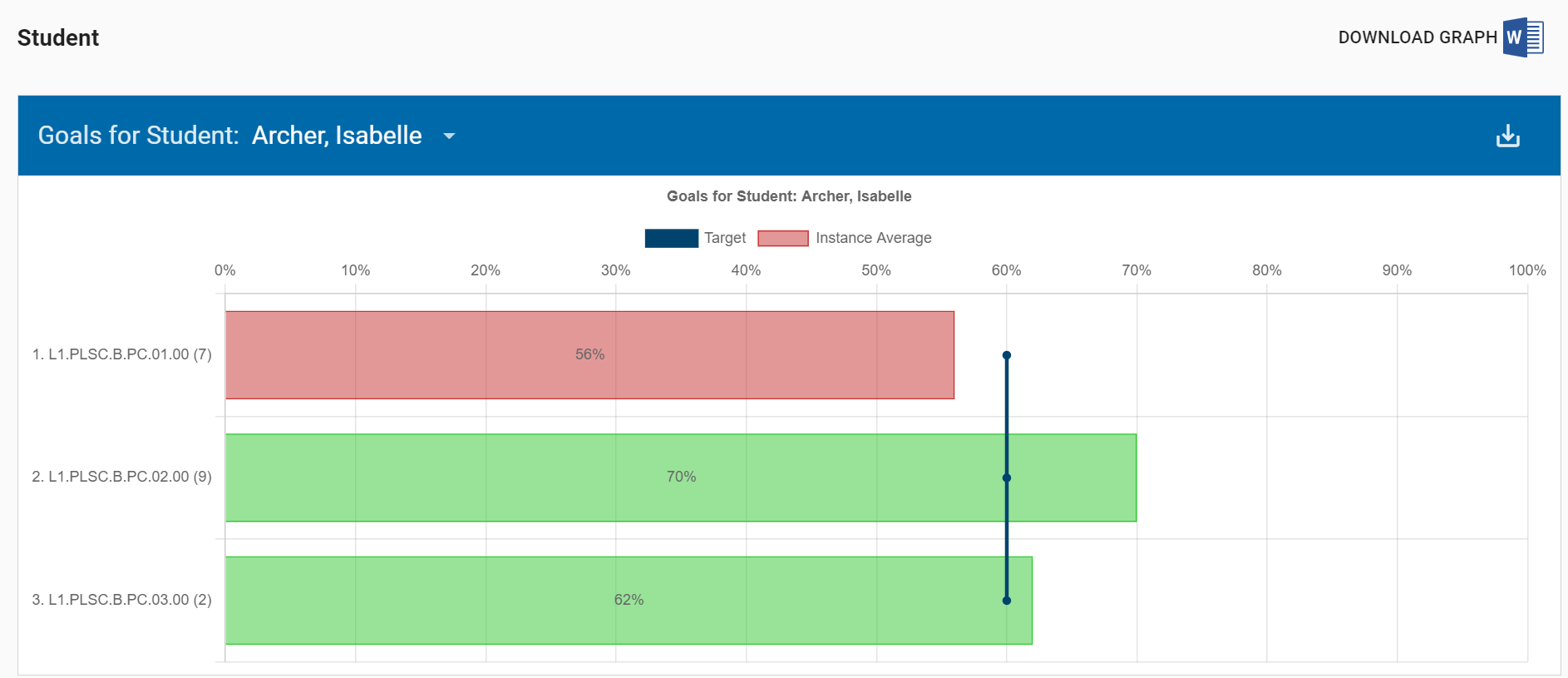This screenshot has height=678, width=1568.
Task: Click the target marker dot for goal 2
Action: (1006, 478)
